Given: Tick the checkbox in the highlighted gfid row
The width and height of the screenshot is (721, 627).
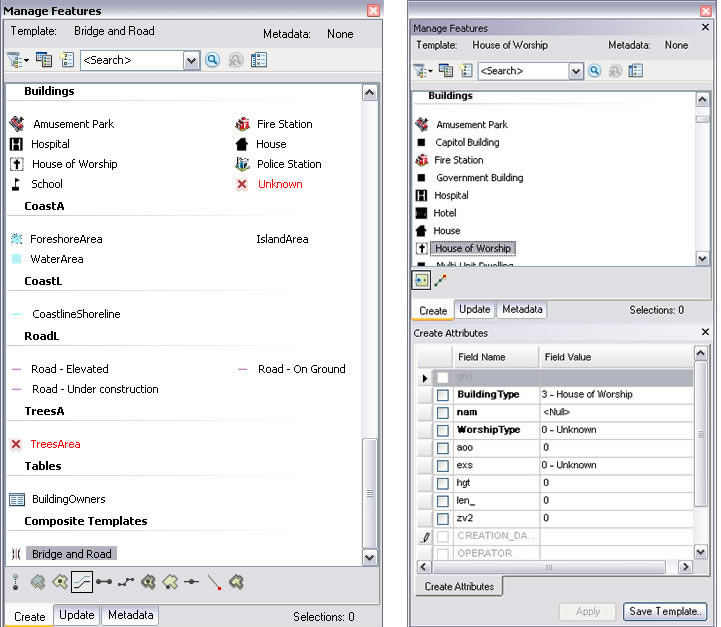Looking at the screenshot, I should point(443,377).
